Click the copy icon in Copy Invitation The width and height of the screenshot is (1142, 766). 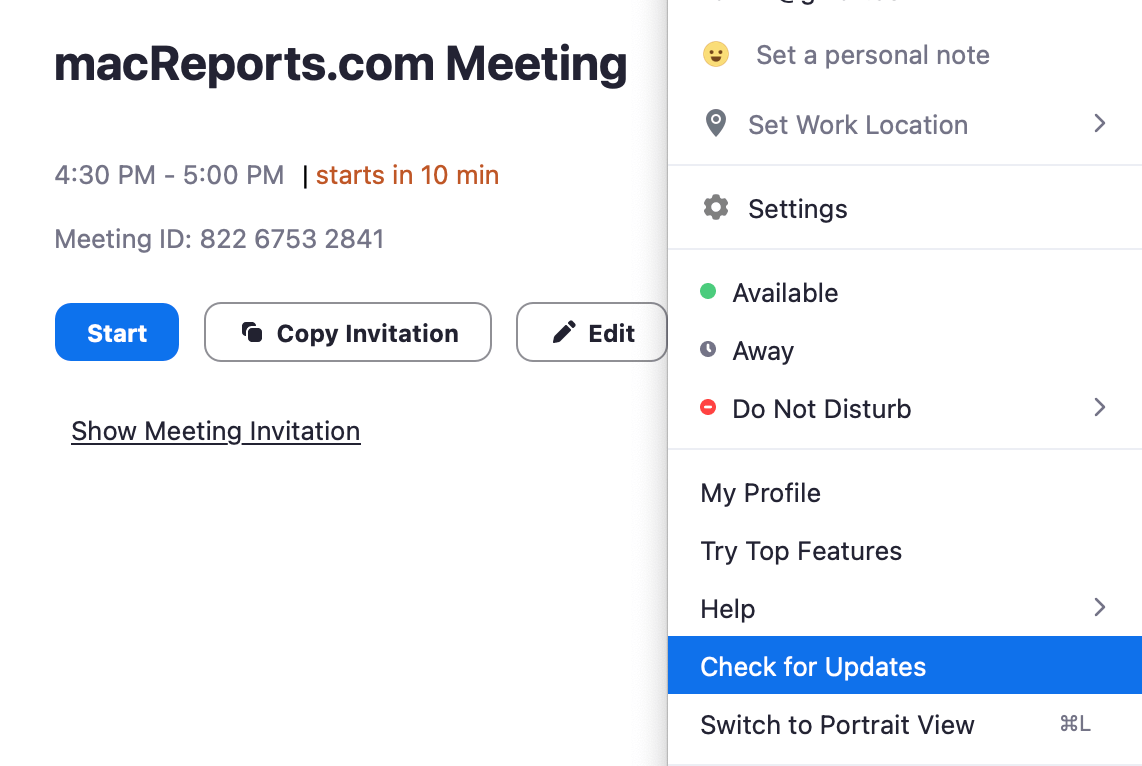click(251, 332)
